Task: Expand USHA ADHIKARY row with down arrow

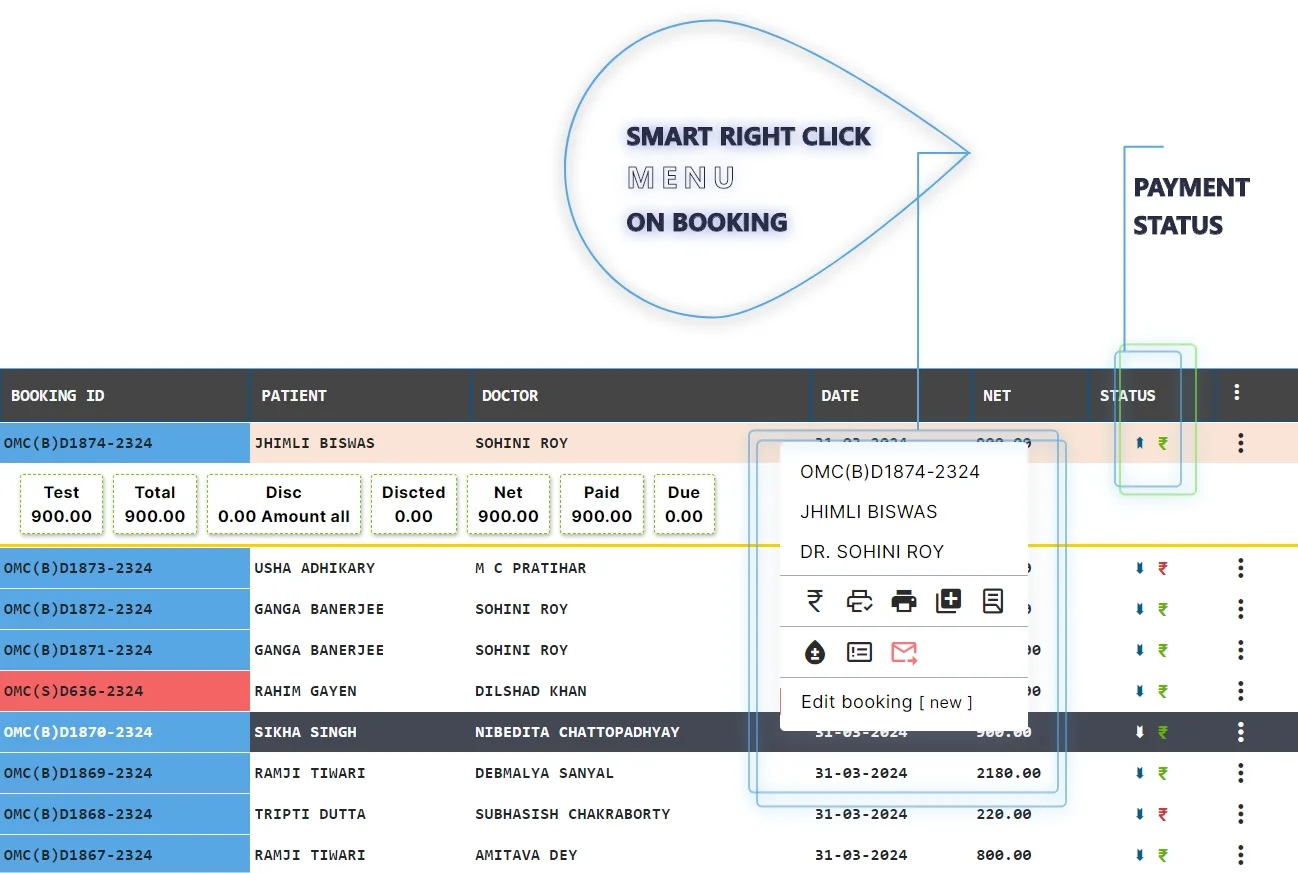Action: [1139, 568]
